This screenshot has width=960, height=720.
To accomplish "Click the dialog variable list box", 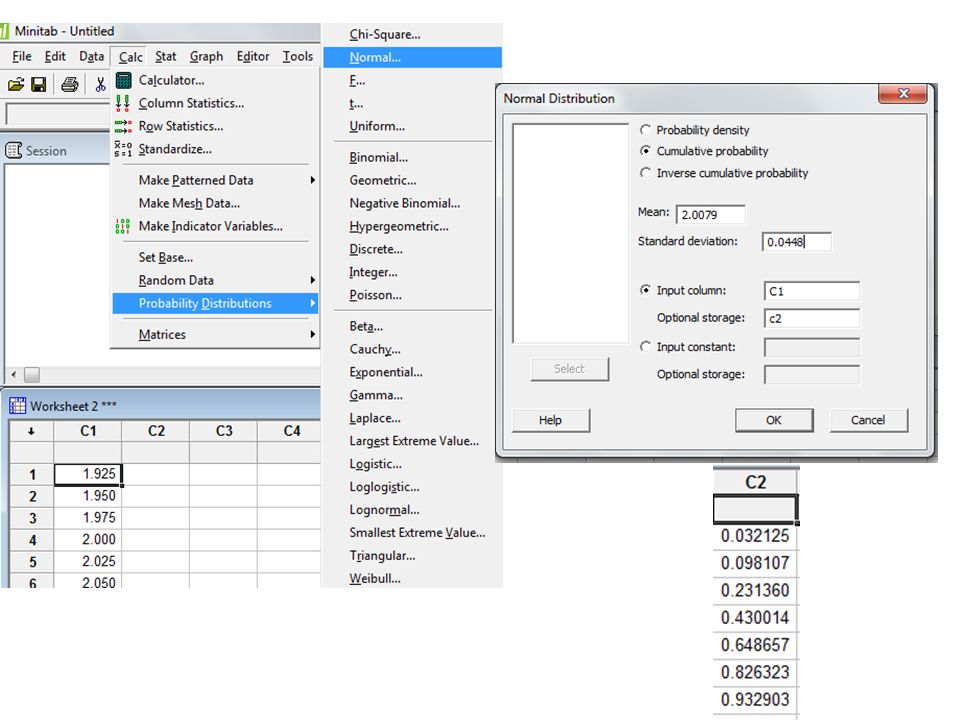I will (571, 233).
